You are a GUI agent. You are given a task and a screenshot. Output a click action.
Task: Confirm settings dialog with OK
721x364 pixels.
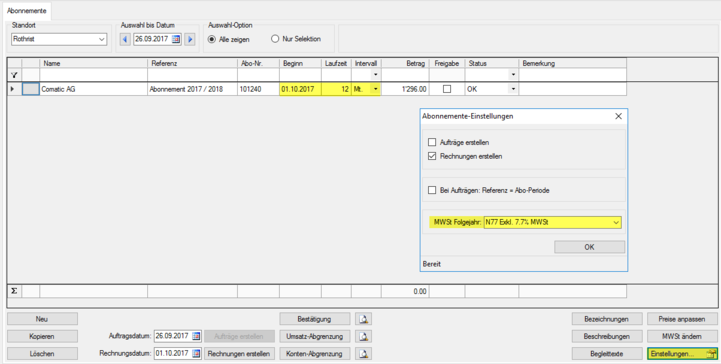click(x=589, y=247)
